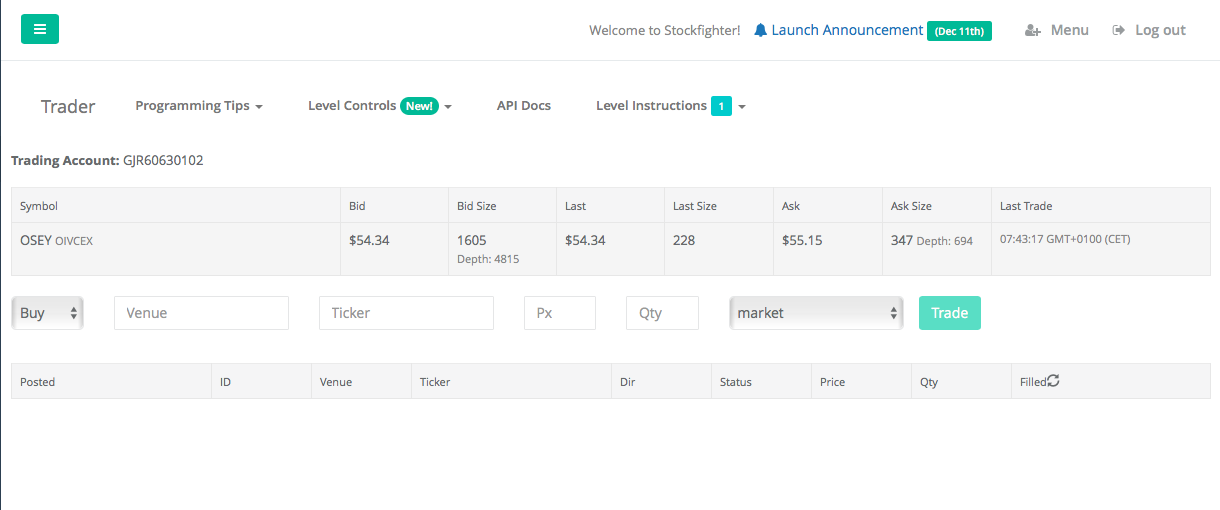Expand the Level Instructions dropdown
This screenshot has height=510, width=1220.
[652, 106]
